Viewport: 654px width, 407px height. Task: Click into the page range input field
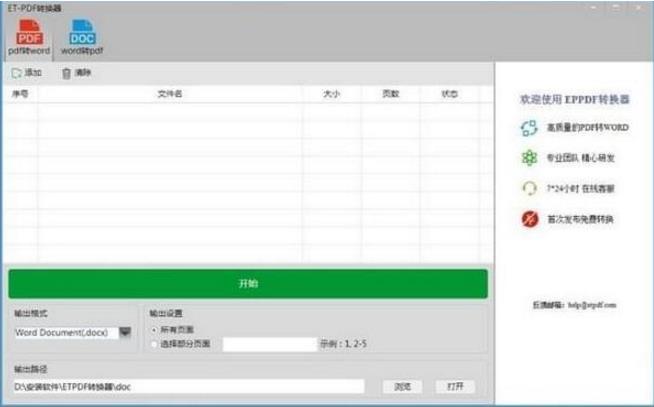[269, 345]
